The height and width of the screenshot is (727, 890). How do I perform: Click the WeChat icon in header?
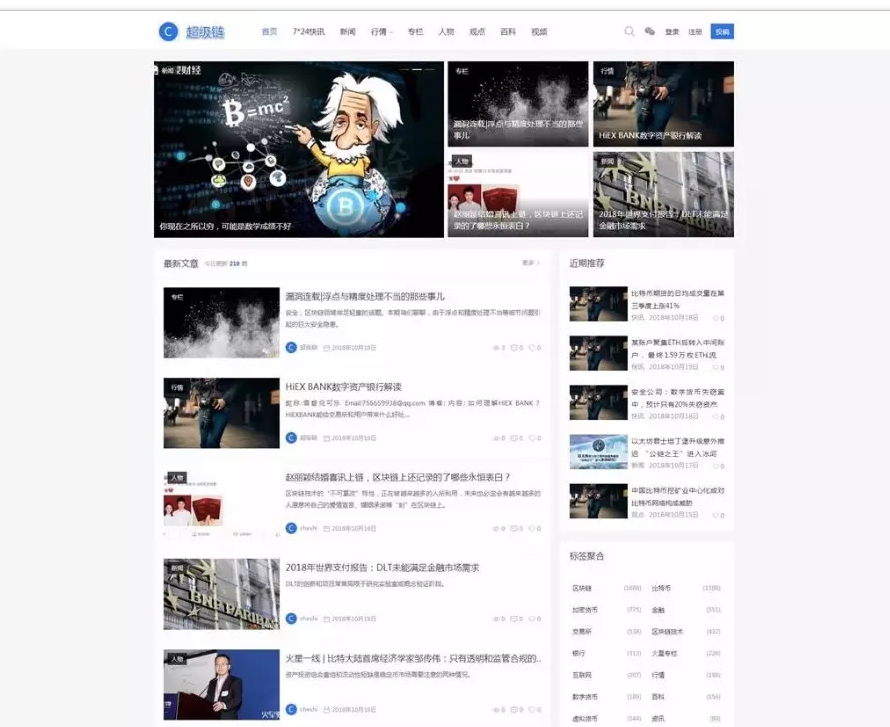649,32
